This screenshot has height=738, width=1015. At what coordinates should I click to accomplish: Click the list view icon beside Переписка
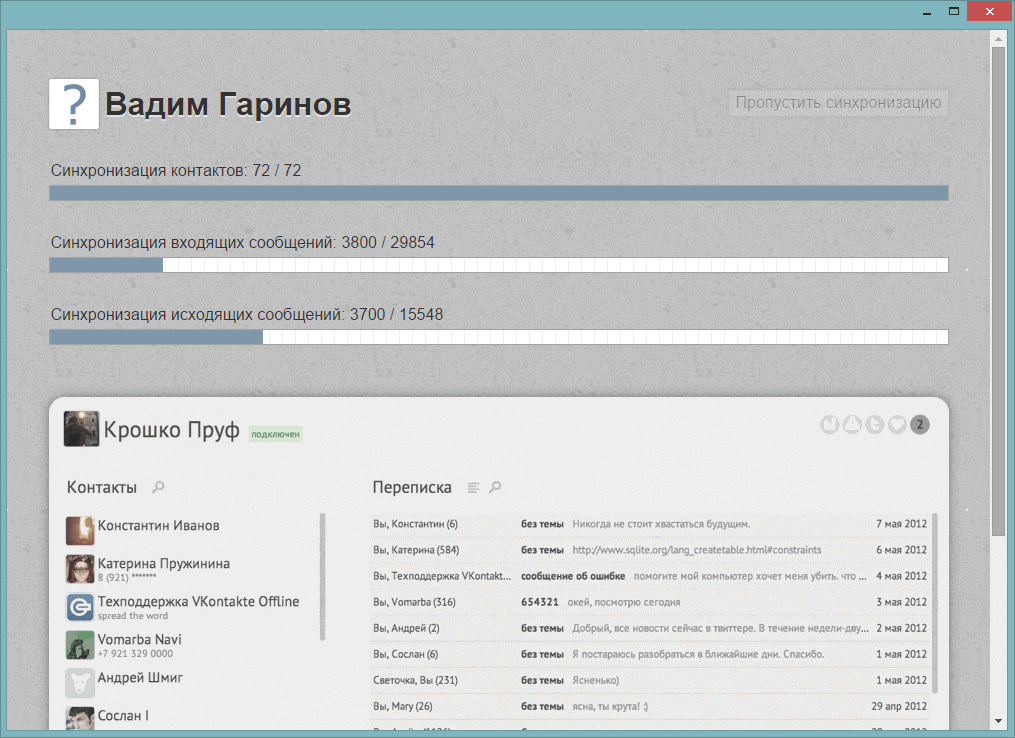coord(473,488)
